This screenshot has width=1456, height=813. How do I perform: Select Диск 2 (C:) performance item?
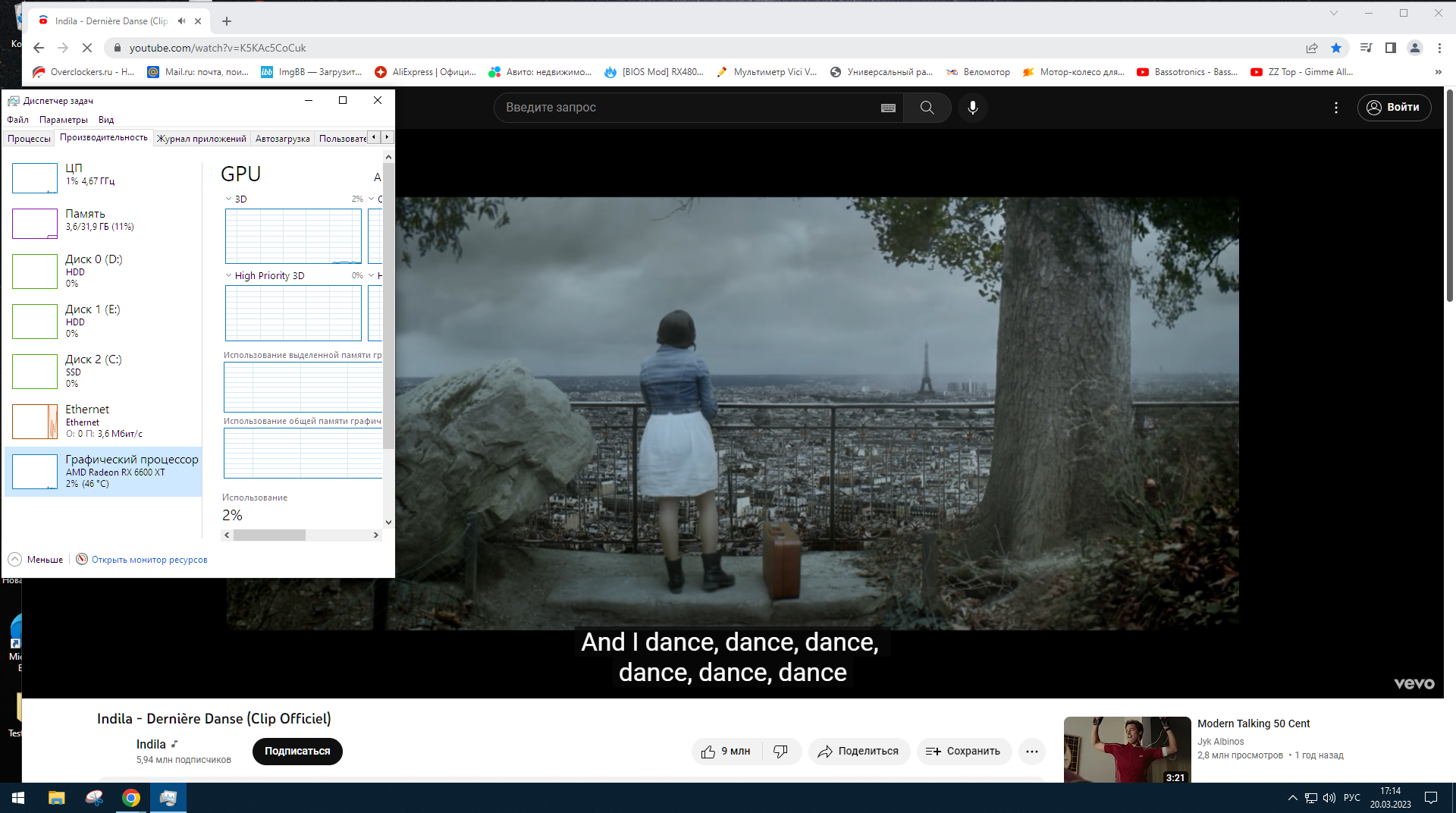(x=103, y=372)
